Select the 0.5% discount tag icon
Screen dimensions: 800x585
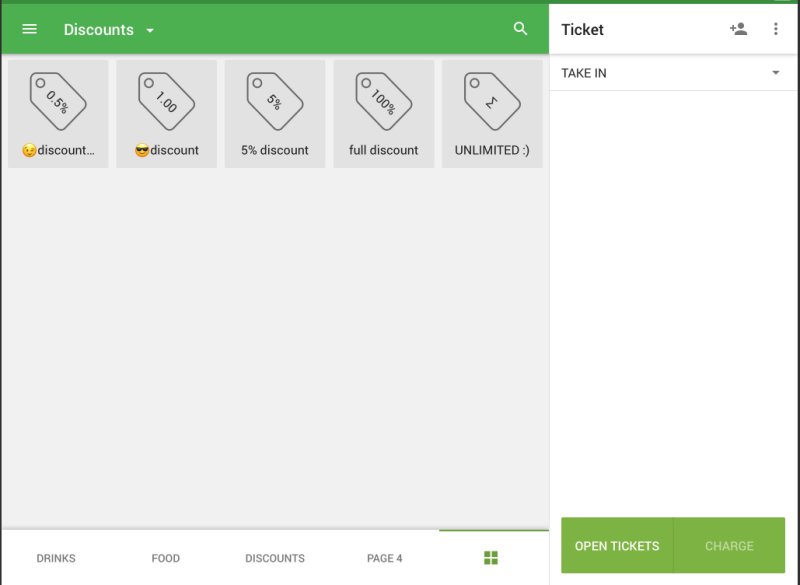pos(58,101)
